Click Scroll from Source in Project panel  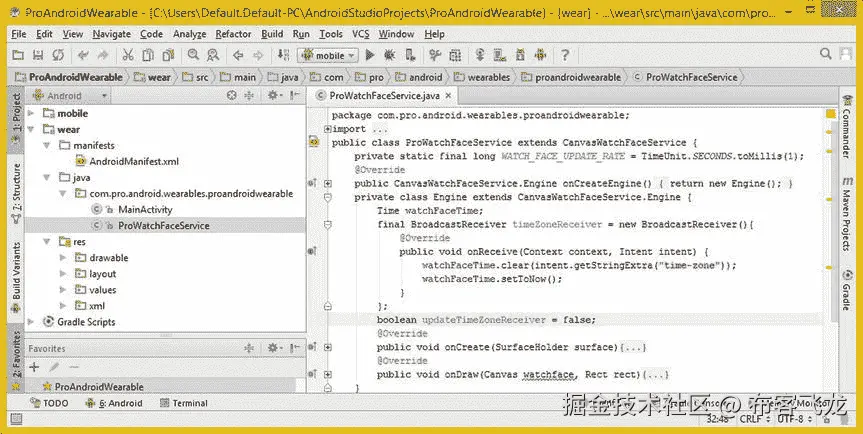click(x=232, y=96)
